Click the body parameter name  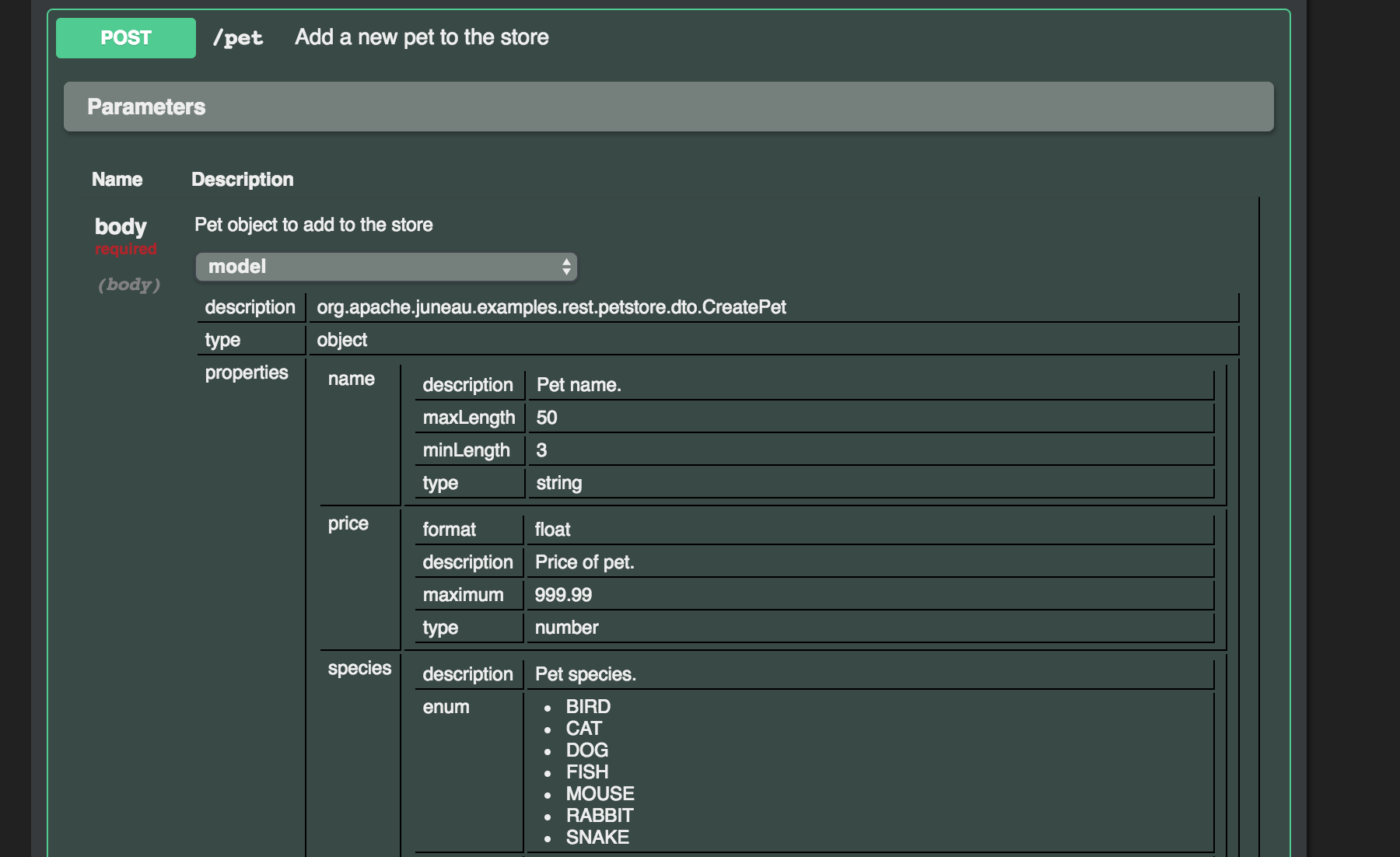click(x=121, y=226)
